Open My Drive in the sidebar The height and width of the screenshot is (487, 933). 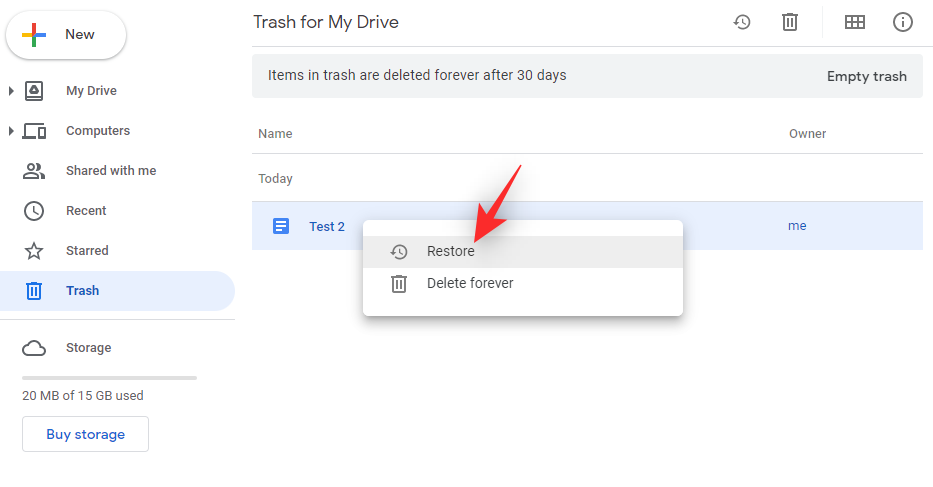(91, 91)
